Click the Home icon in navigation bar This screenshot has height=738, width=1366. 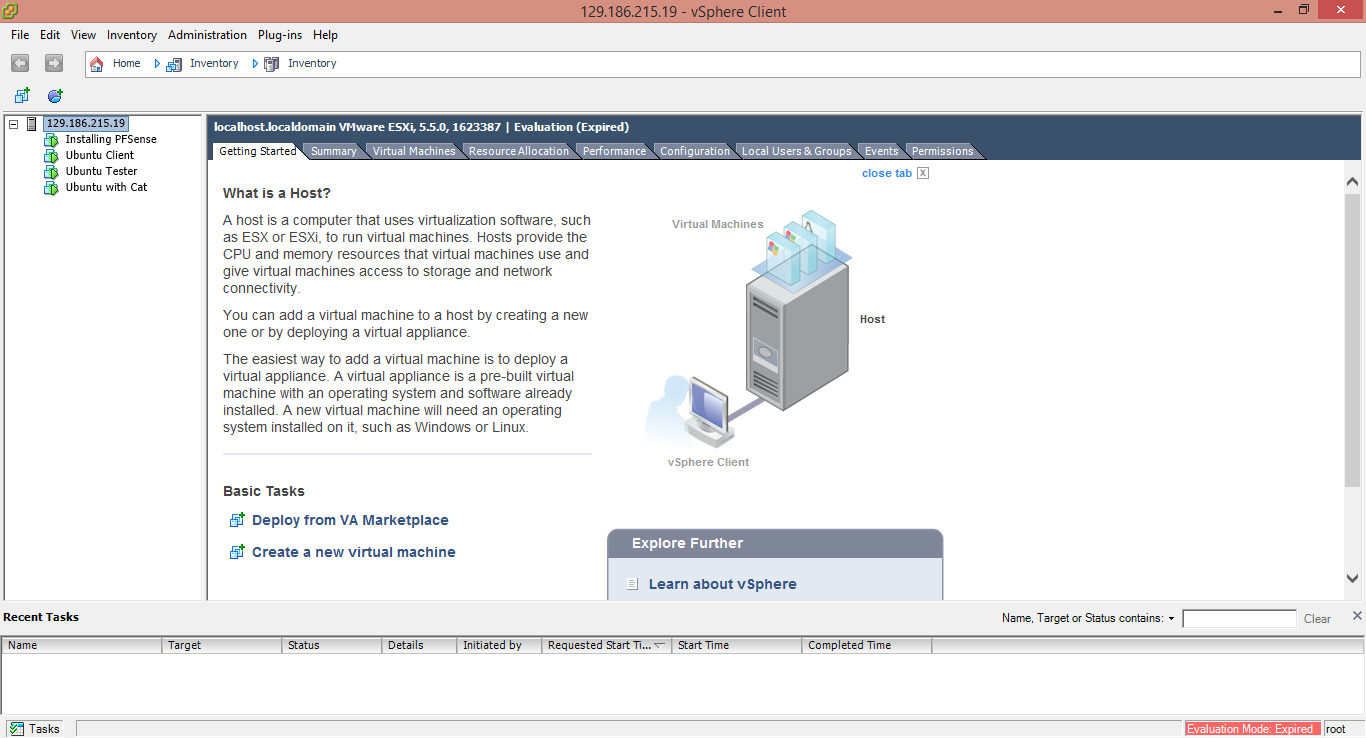[x=97, y=64]
